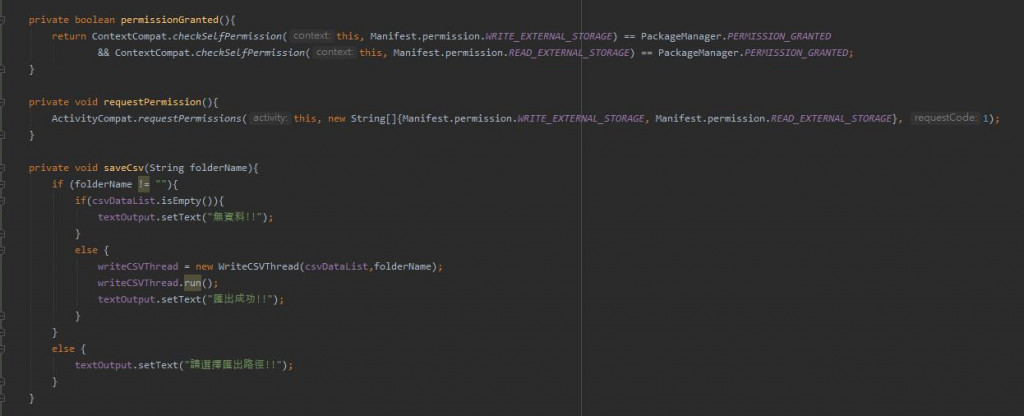
Task: Click the context hint on the return line
Action: (x=311, y=36)
